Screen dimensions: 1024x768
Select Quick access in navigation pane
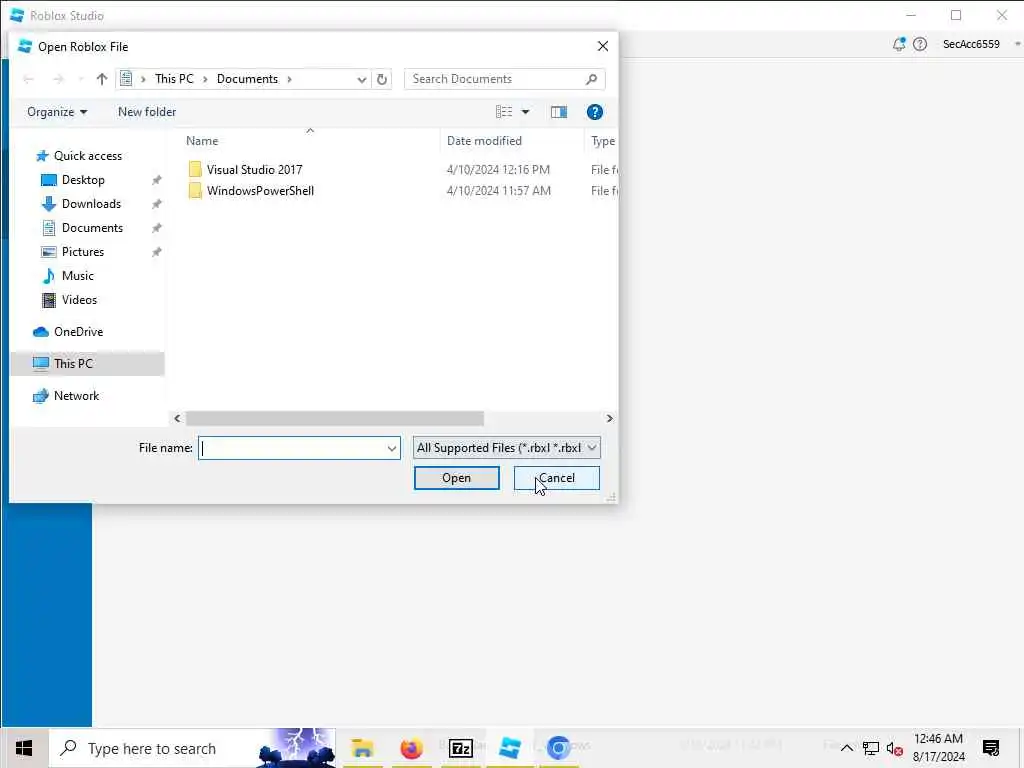tap(88, 155)
